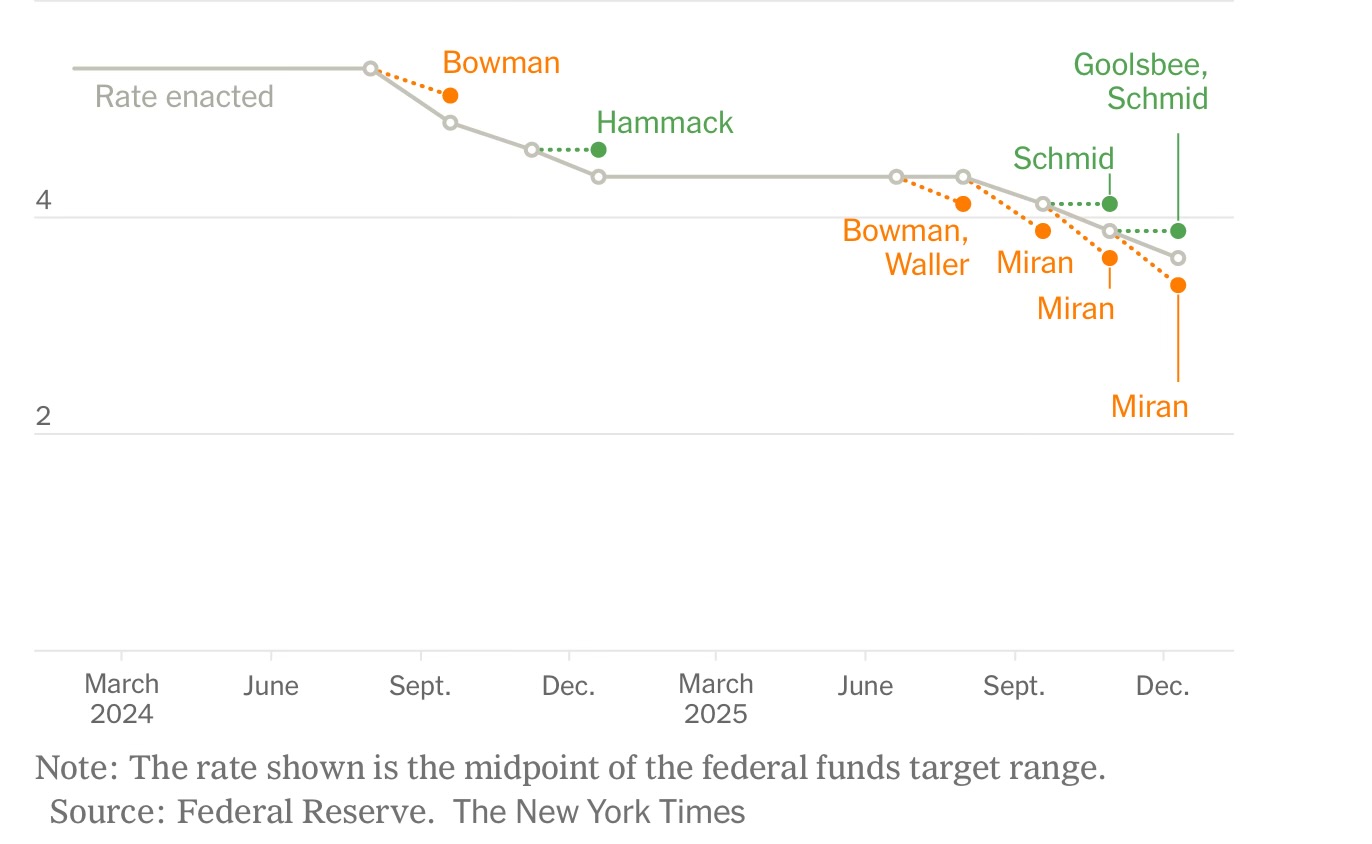The image size is (1372, 844).
Task: Select the green Goolsbee, Schmid data point
Action: pos(1178,231)
